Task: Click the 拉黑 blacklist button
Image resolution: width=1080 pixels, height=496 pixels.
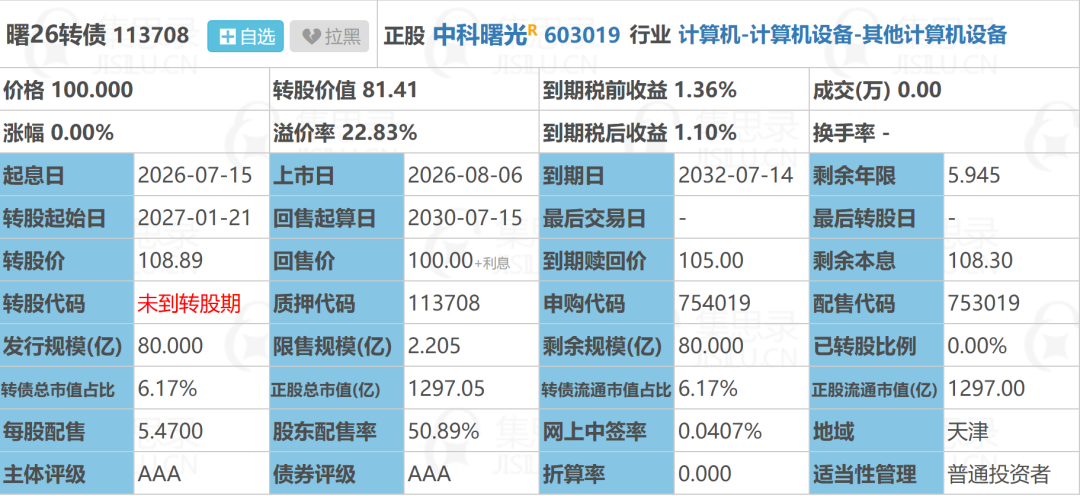Action: pos(329,36)
